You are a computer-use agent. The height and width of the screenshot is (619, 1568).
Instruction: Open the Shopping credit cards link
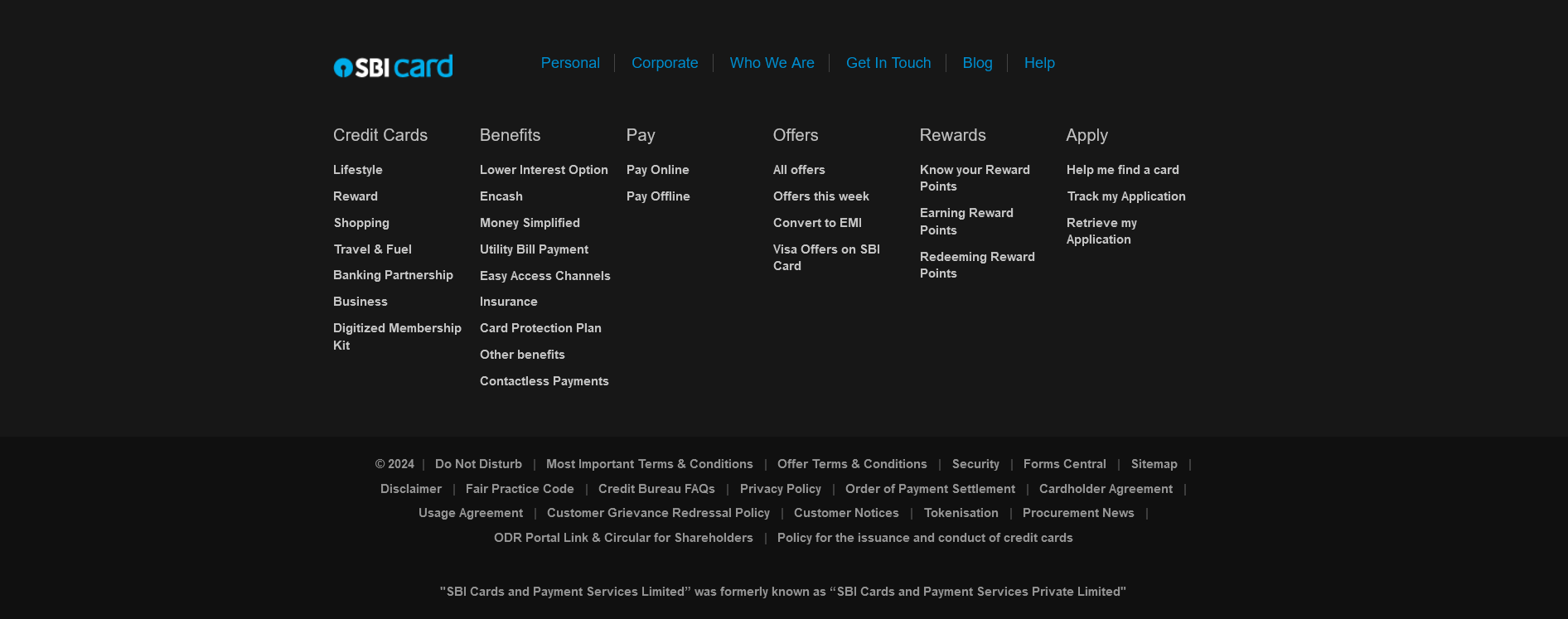pyautogui.click(x=361, y=223)
